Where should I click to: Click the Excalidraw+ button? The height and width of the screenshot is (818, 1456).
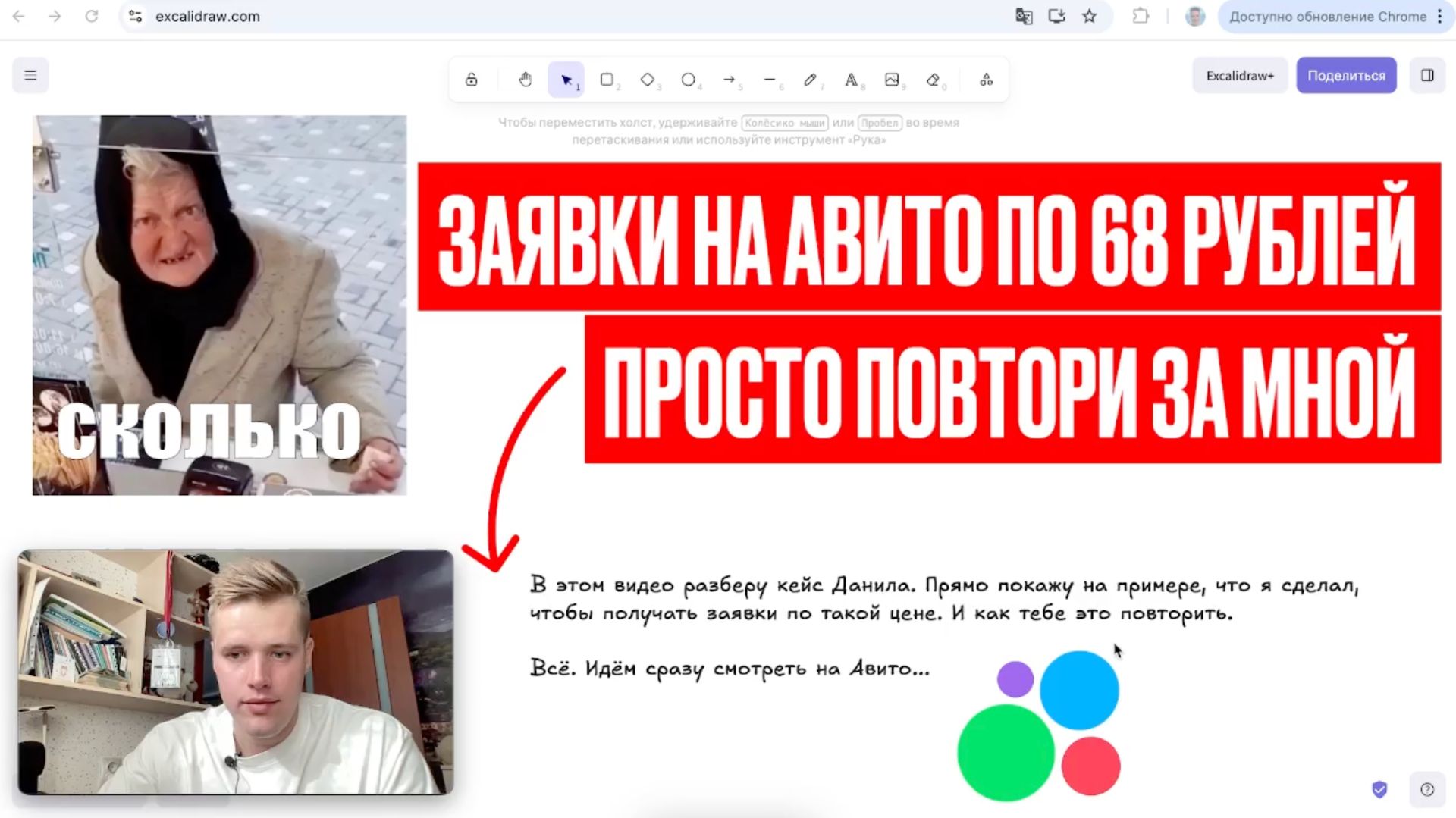pos(1240,76)
